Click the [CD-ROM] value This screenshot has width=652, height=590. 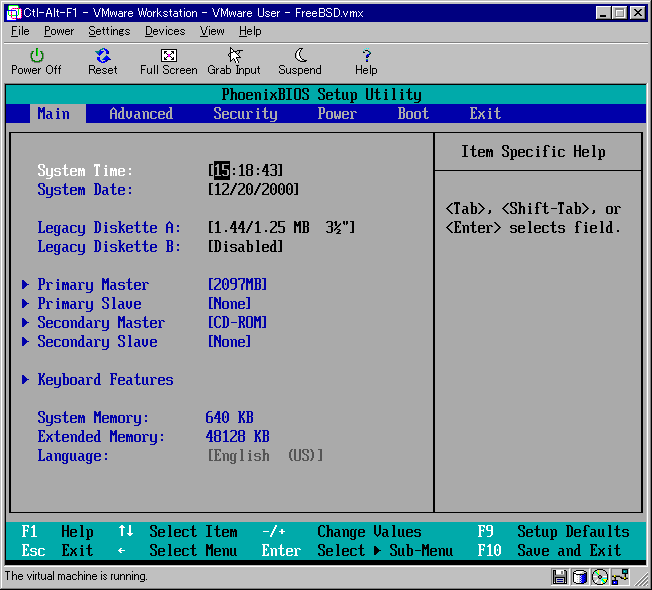click(x=237, y=323)
